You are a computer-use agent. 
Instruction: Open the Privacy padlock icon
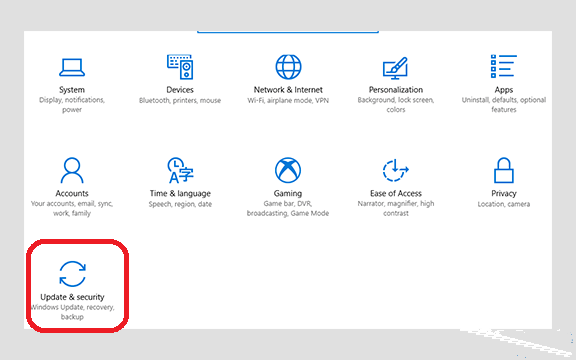click(x=504, y=170)
